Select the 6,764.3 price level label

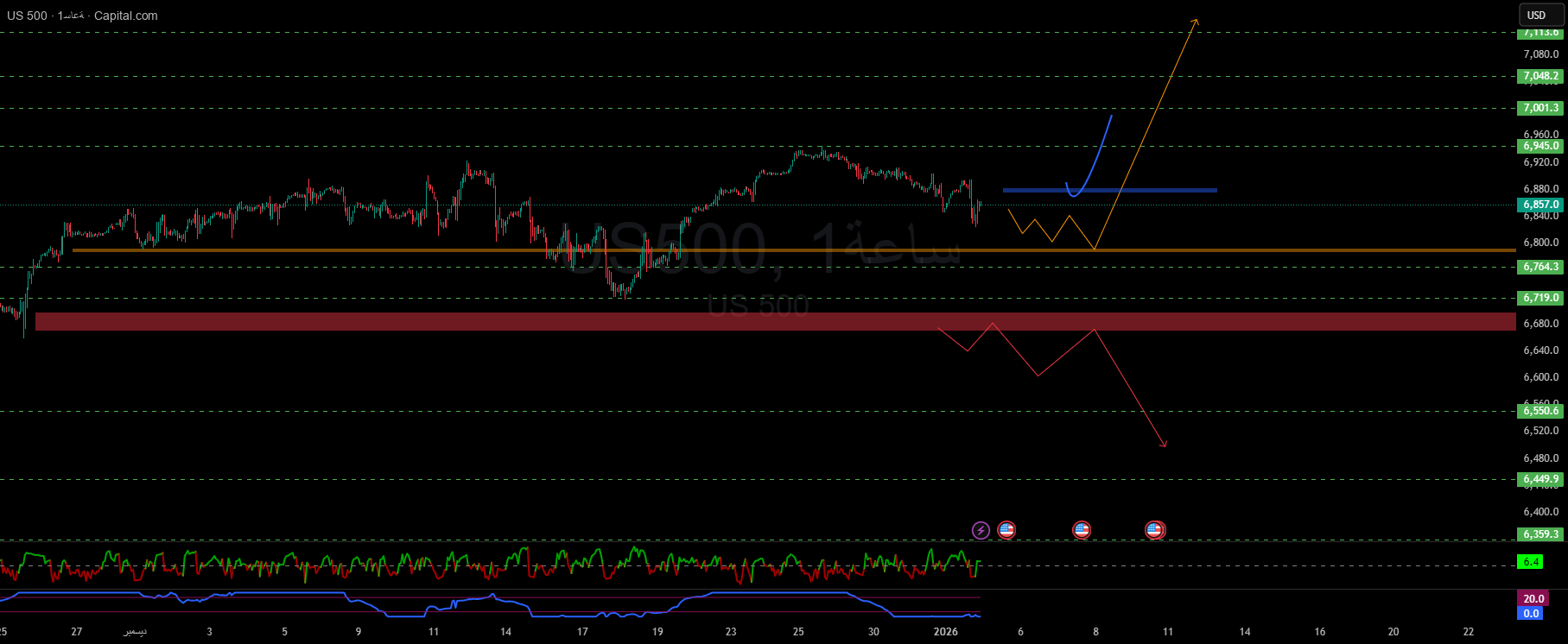point(1540,267)
